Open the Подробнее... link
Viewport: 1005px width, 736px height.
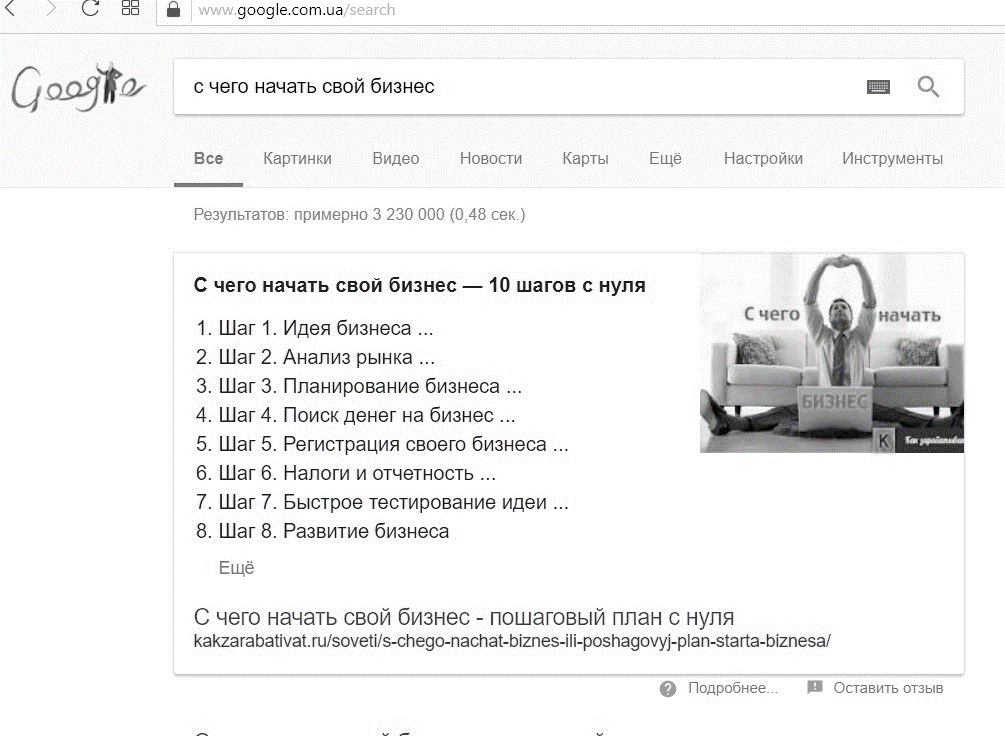click(x=733, y=688)
